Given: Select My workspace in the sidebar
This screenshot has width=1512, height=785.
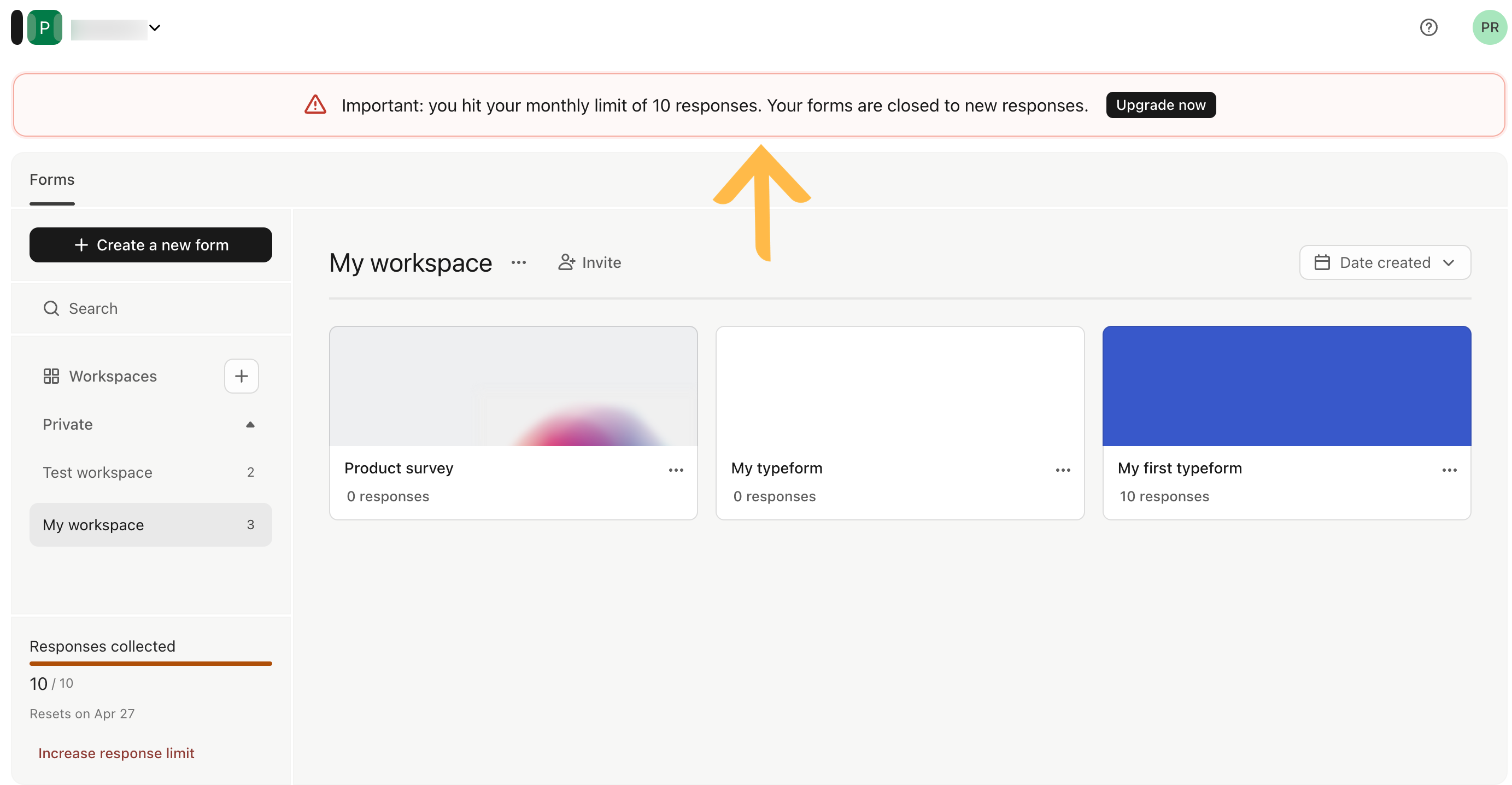Looking at the screenshot, I should click(151, 525).
